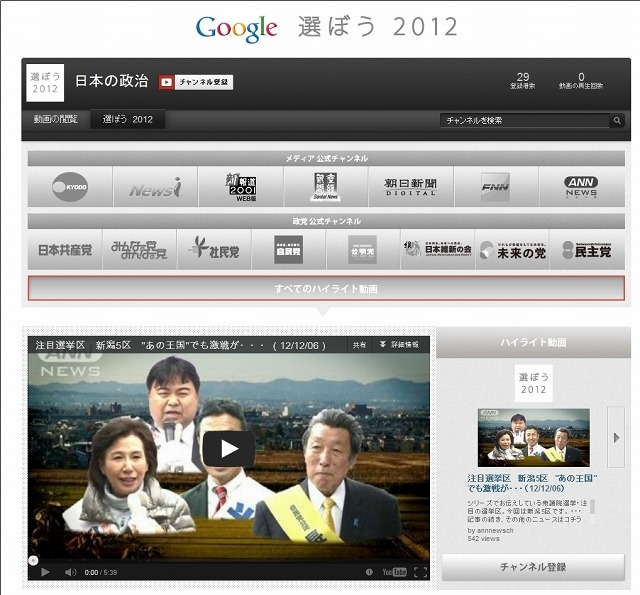Mute the video with the volume icon
Image resolution: width=640 pixels, height=595 pixels.
tap(70, 572)
